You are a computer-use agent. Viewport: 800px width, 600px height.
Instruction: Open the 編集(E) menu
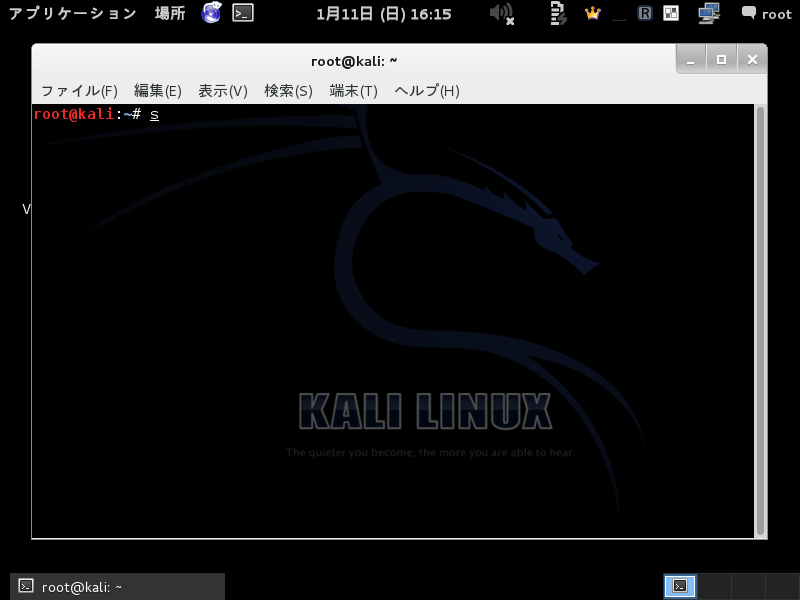point(158,91)
